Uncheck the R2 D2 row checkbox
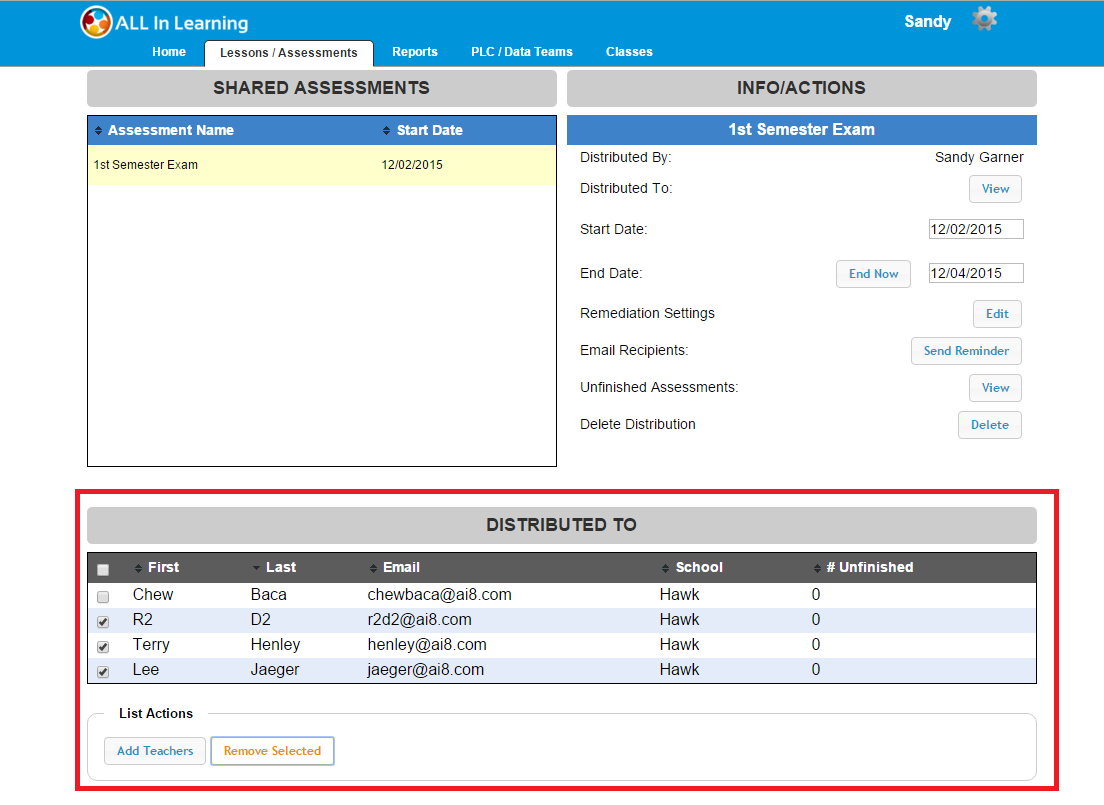Viewport: 1104px width, 805px height. pyautogui.click(x=103, y=622)
